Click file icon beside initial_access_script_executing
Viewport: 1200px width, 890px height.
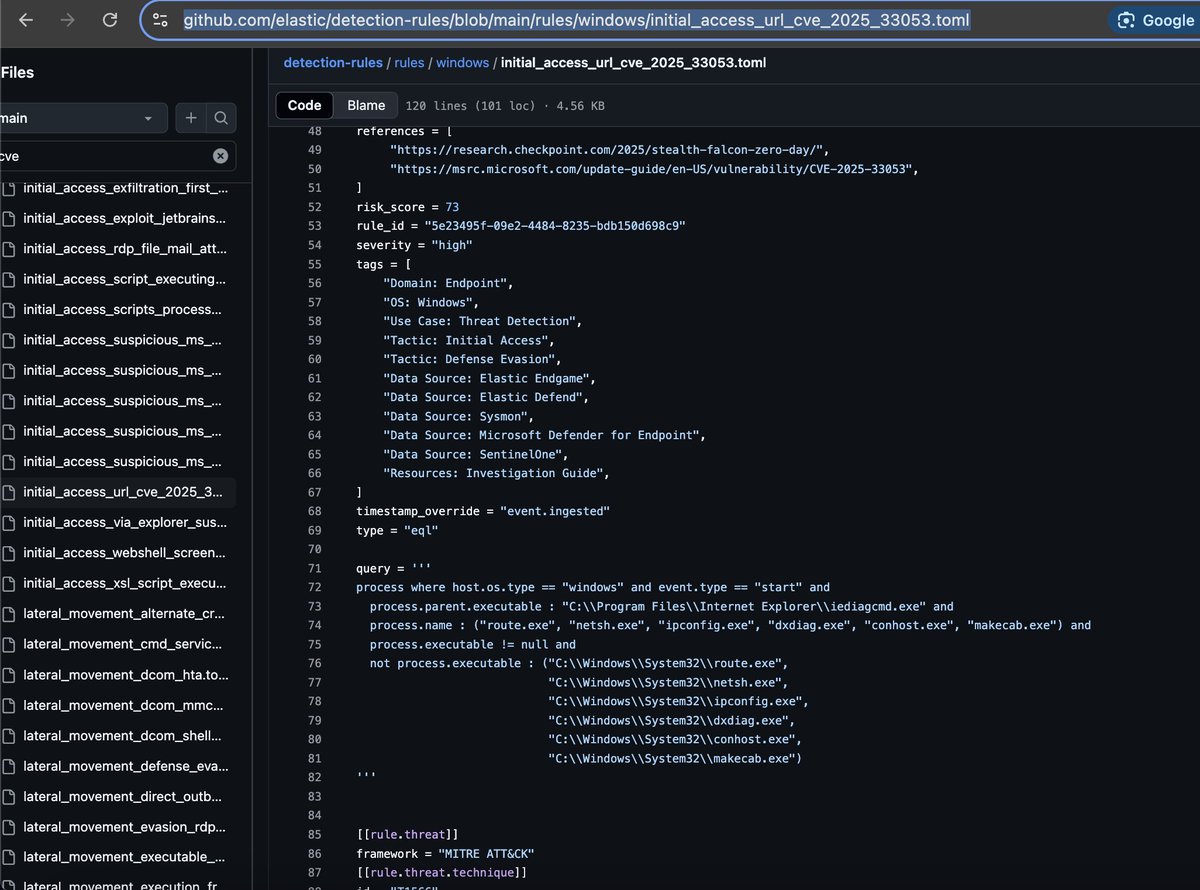(8, 279)
